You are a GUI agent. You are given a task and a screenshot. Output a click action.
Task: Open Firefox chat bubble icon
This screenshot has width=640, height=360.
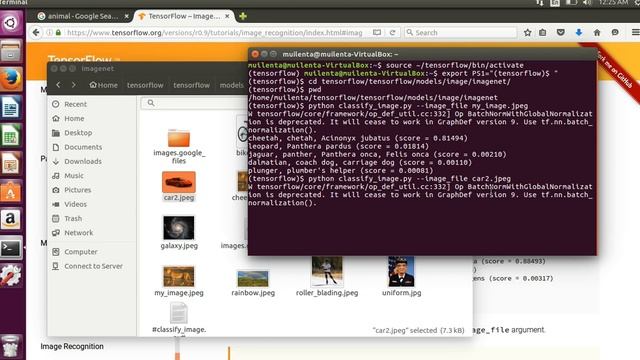pos(615,33)
